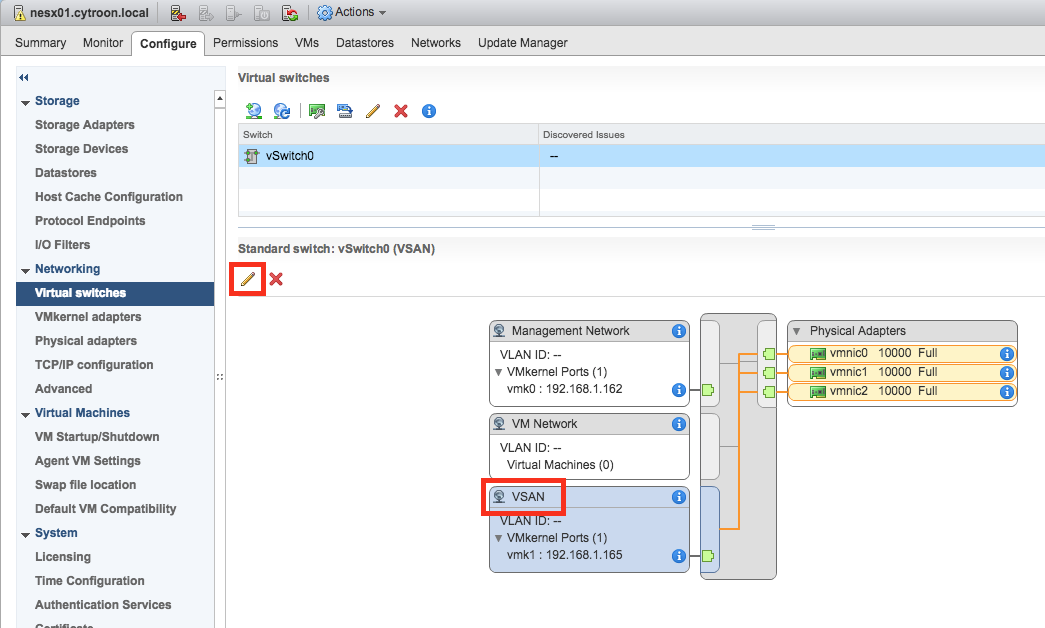
Task: Show info for vmnic2 adapter
Action: (x=1006, y=392)
